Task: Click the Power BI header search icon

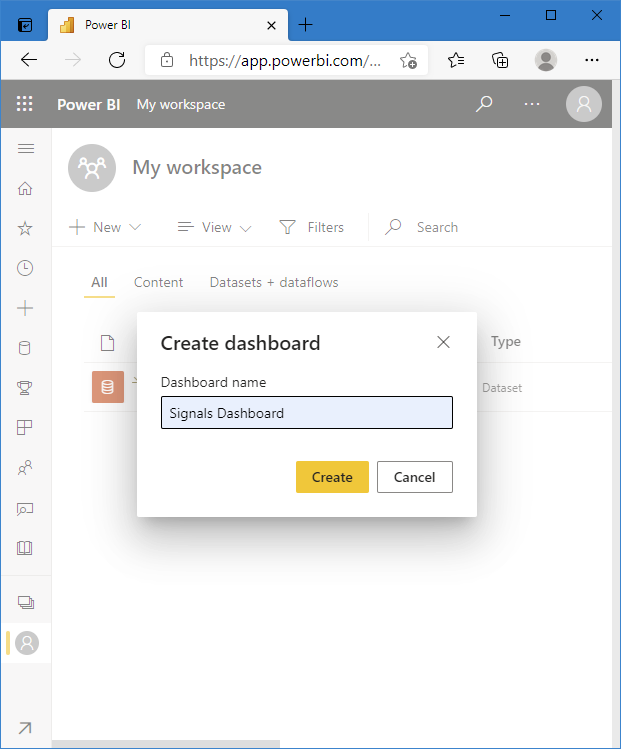Action: coord(484,104)
